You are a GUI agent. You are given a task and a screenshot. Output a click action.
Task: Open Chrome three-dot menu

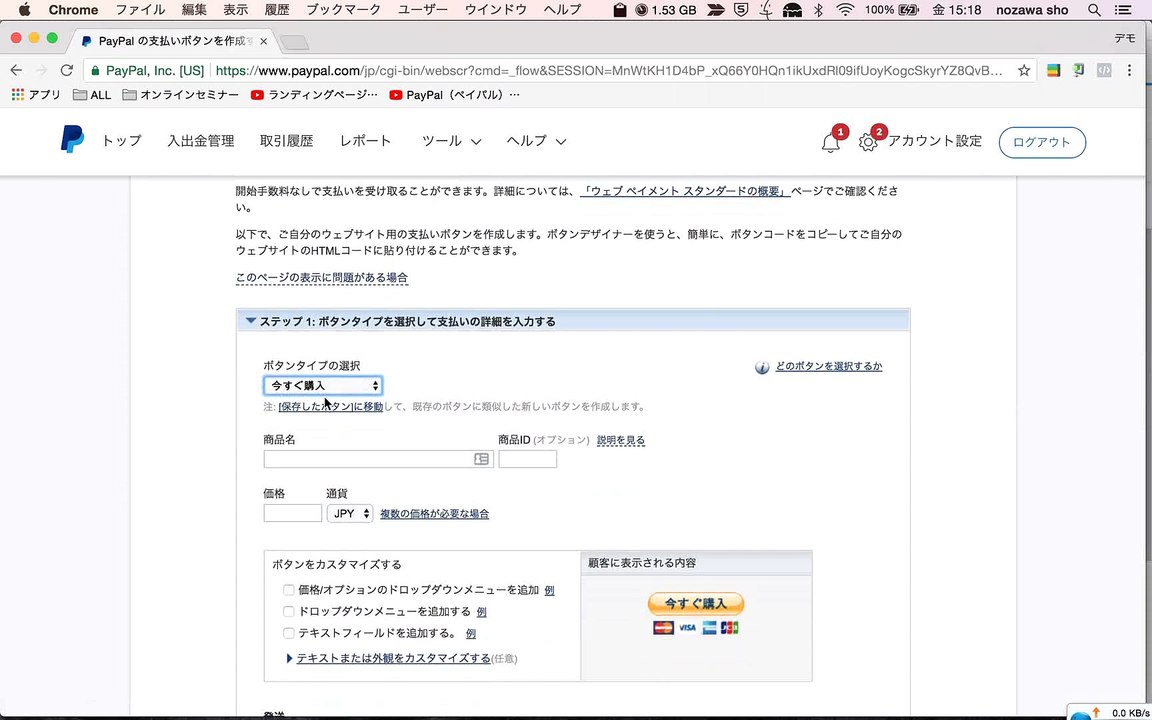[x=1129, y=71]
